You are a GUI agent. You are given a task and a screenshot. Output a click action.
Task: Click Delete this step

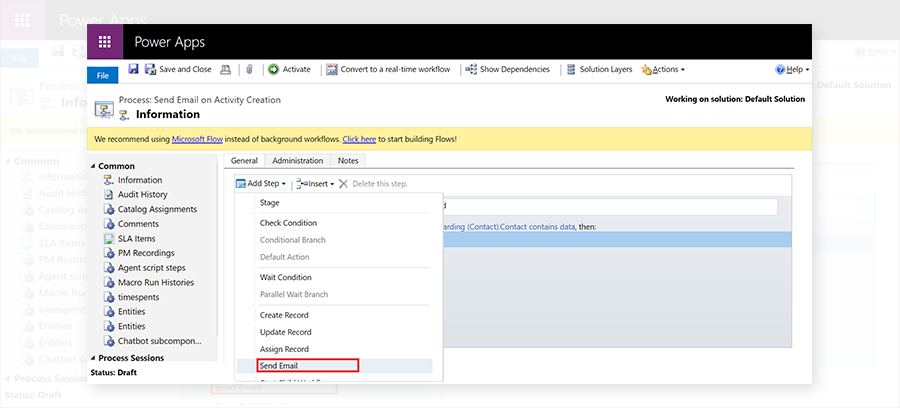click(x=373, y=184)
